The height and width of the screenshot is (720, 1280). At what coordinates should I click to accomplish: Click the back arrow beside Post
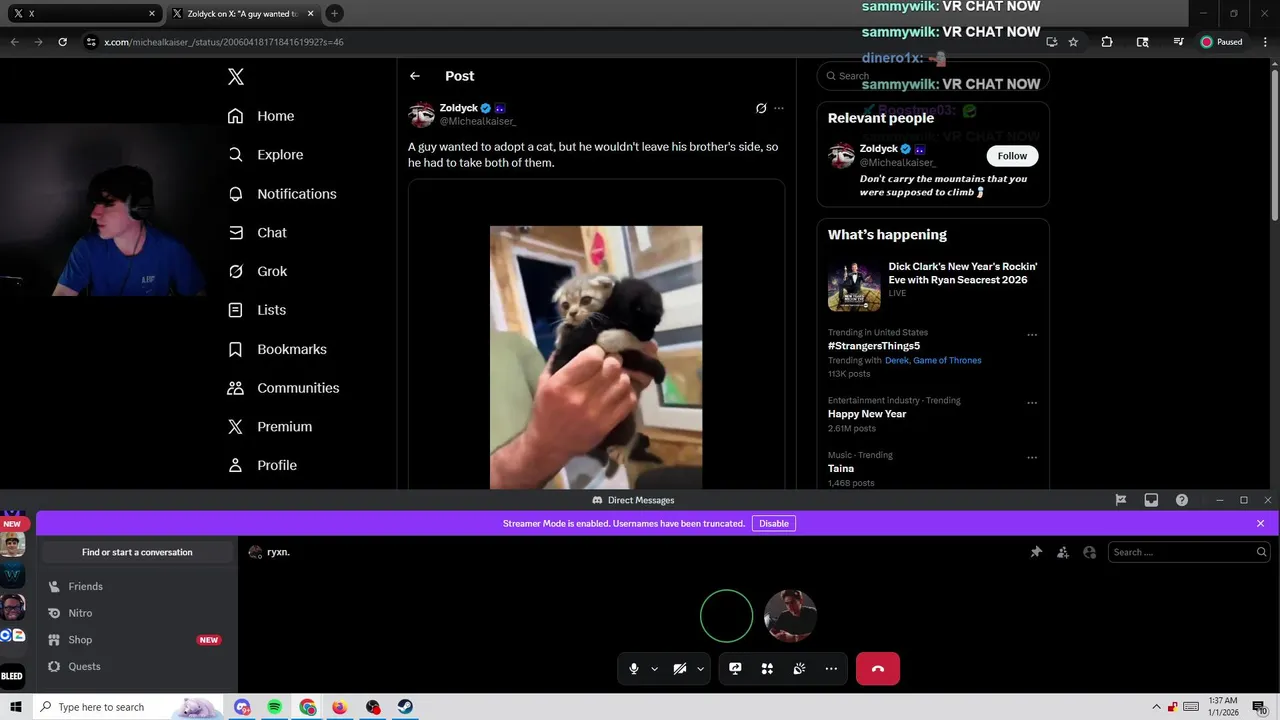pos(415,76)
